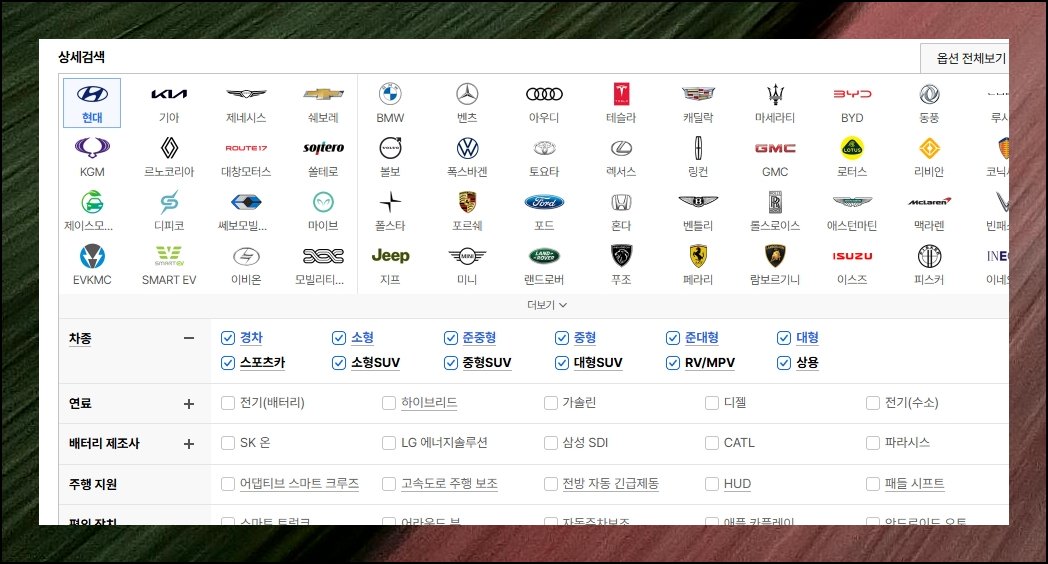Tick the 전기(배터리) fuel checkbox

pyautogui.click(x=228, y=403)
